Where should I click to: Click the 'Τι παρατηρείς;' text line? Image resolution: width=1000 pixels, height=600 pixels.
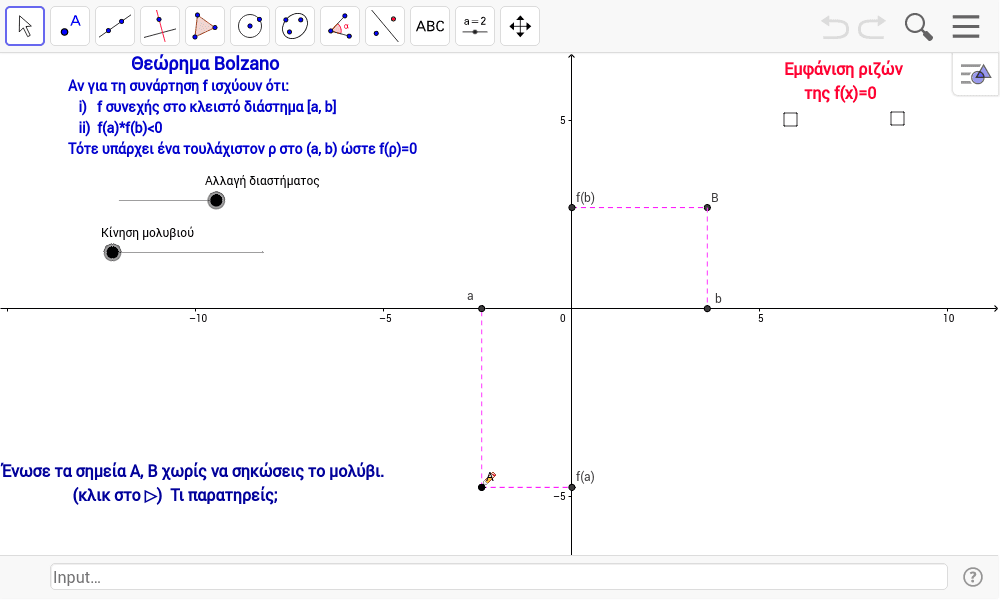pyautogui.click(x=224, y=495)
